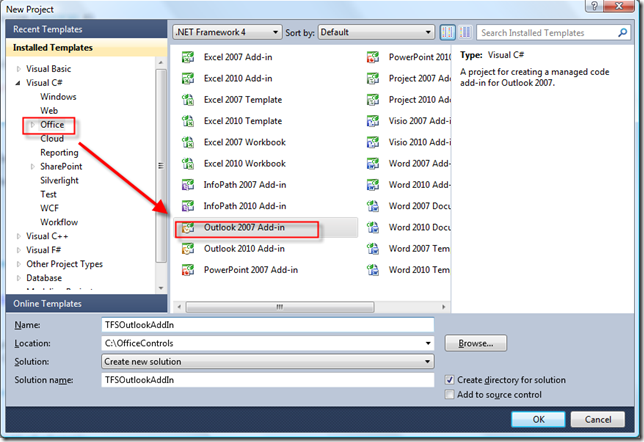The image size is (644, 442).
Task: Click the tree scrollbar down arrow
Action: click(x=161, y=288)
